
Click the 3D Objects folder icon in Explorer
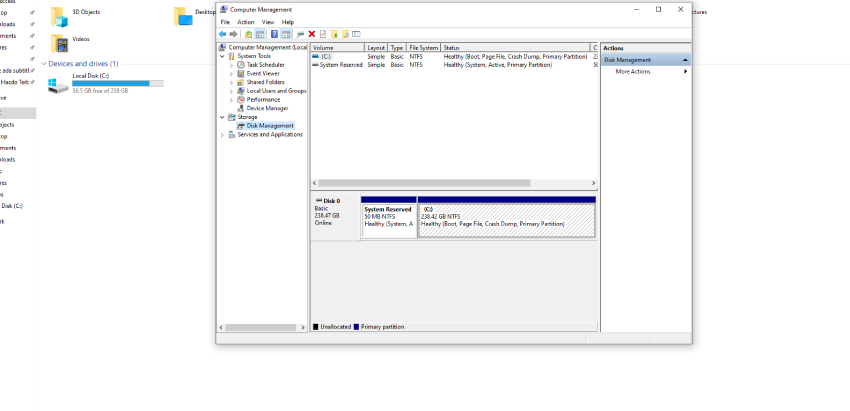(60, 17)
